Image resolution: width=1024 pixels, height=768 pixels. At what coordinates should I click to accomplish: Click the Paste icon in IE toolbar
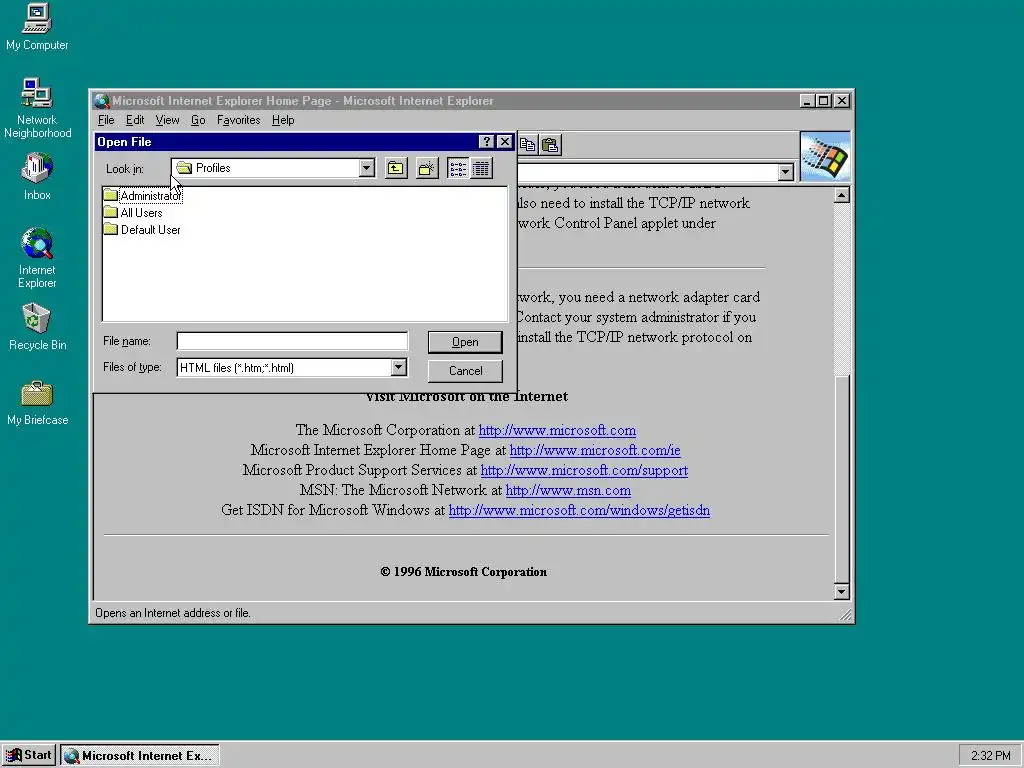[551, 145]
